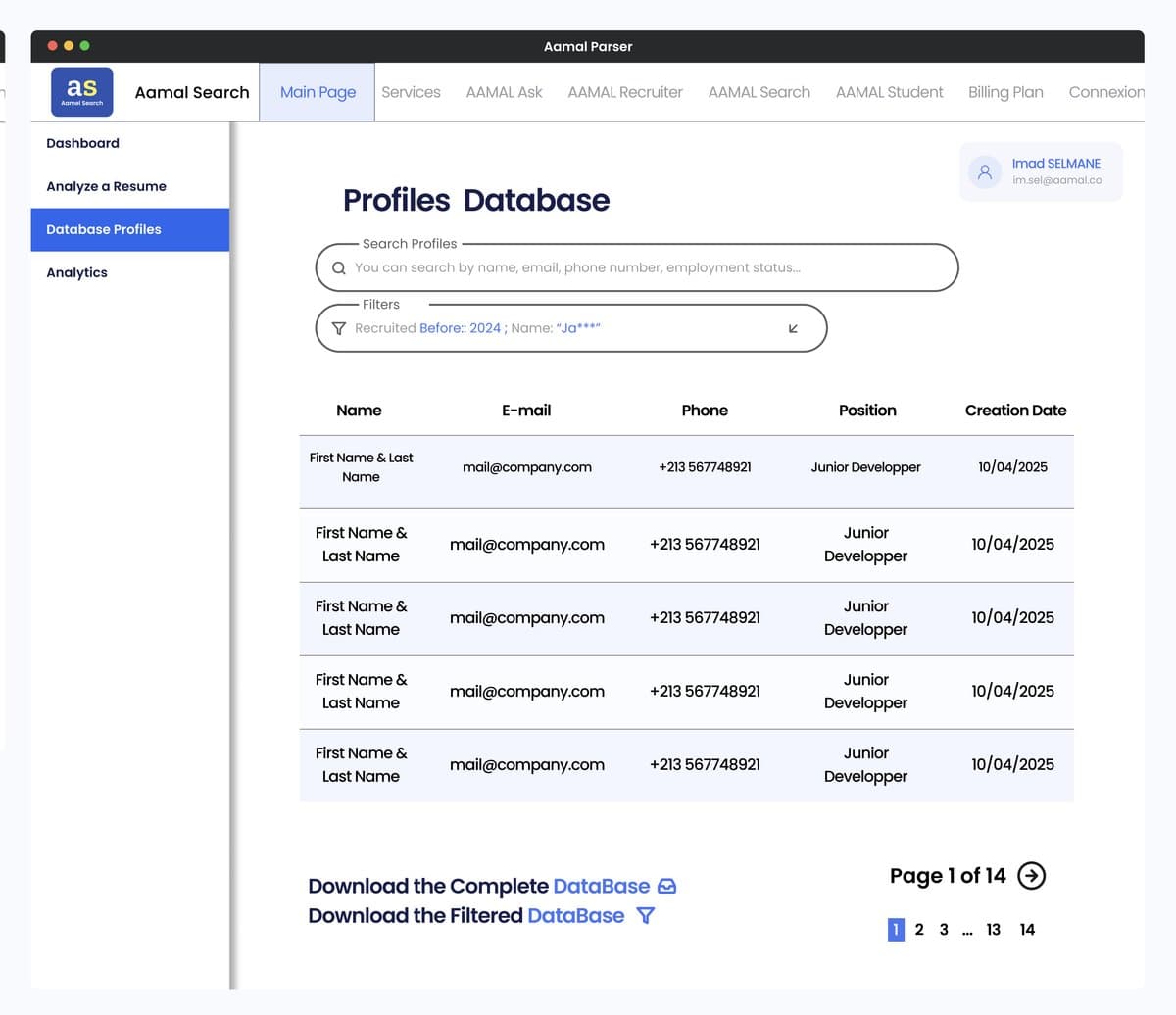Click the Page 1 of 14 label
1176x1015 pixels.
click(x=948, y=876)
